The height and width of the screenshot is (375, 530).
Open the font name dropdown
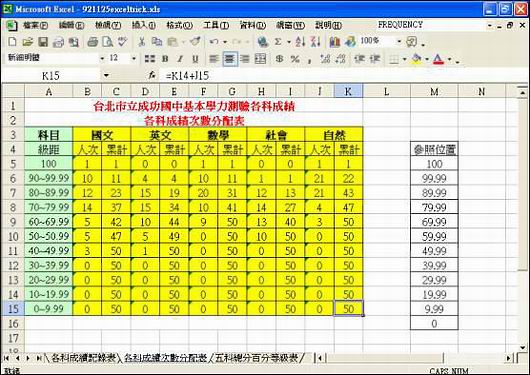click(x=102, y=59)
